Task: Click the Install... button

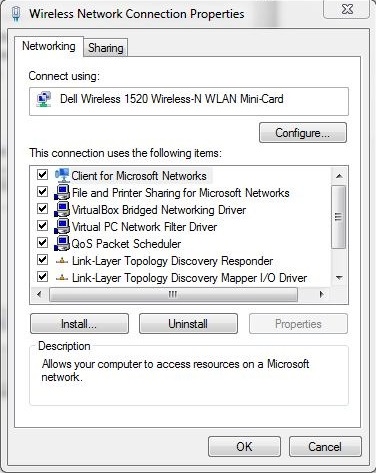Action: coord(79,324)
